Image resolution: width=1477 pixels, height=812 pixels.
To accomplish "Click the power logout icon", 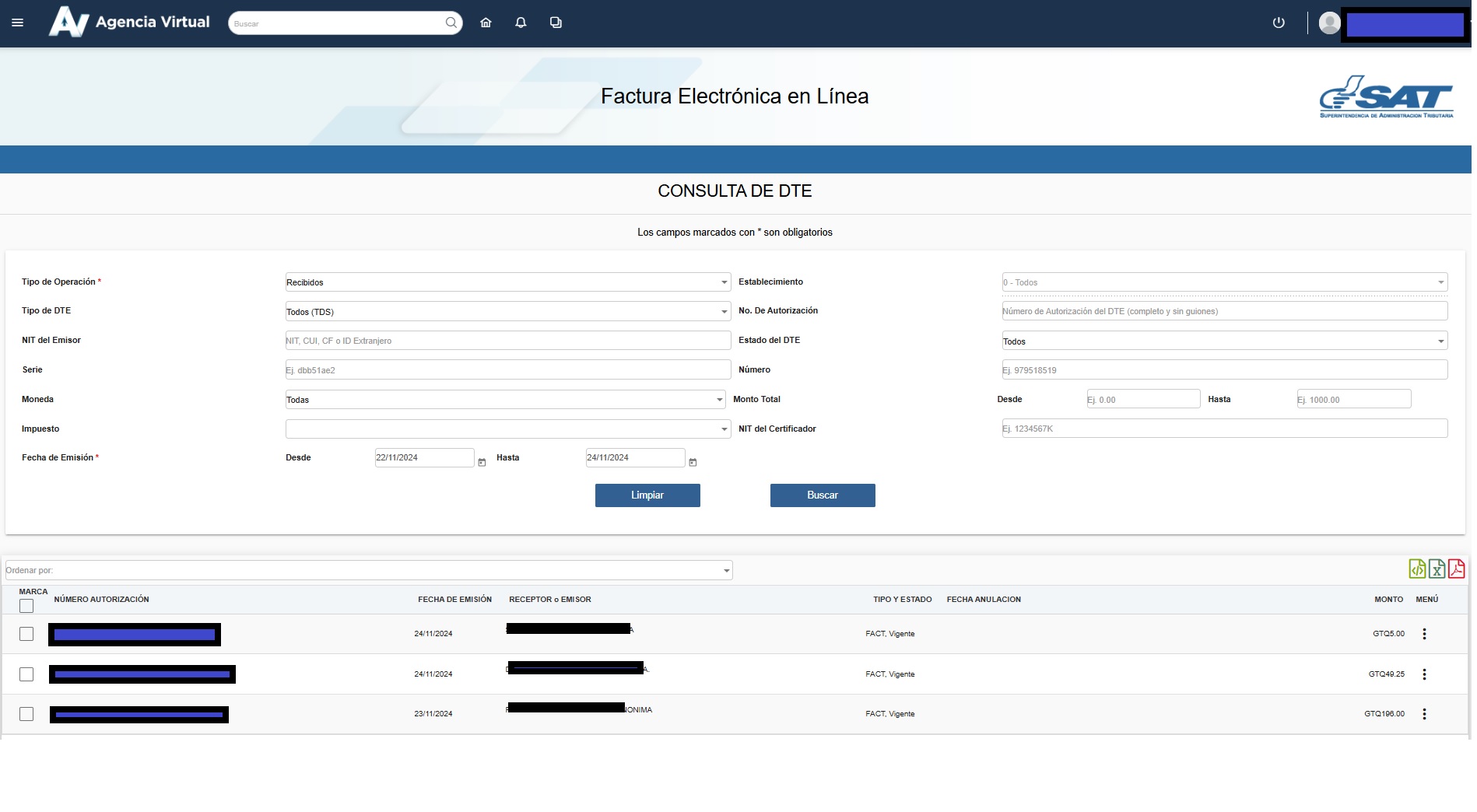I will (1278, 23).
